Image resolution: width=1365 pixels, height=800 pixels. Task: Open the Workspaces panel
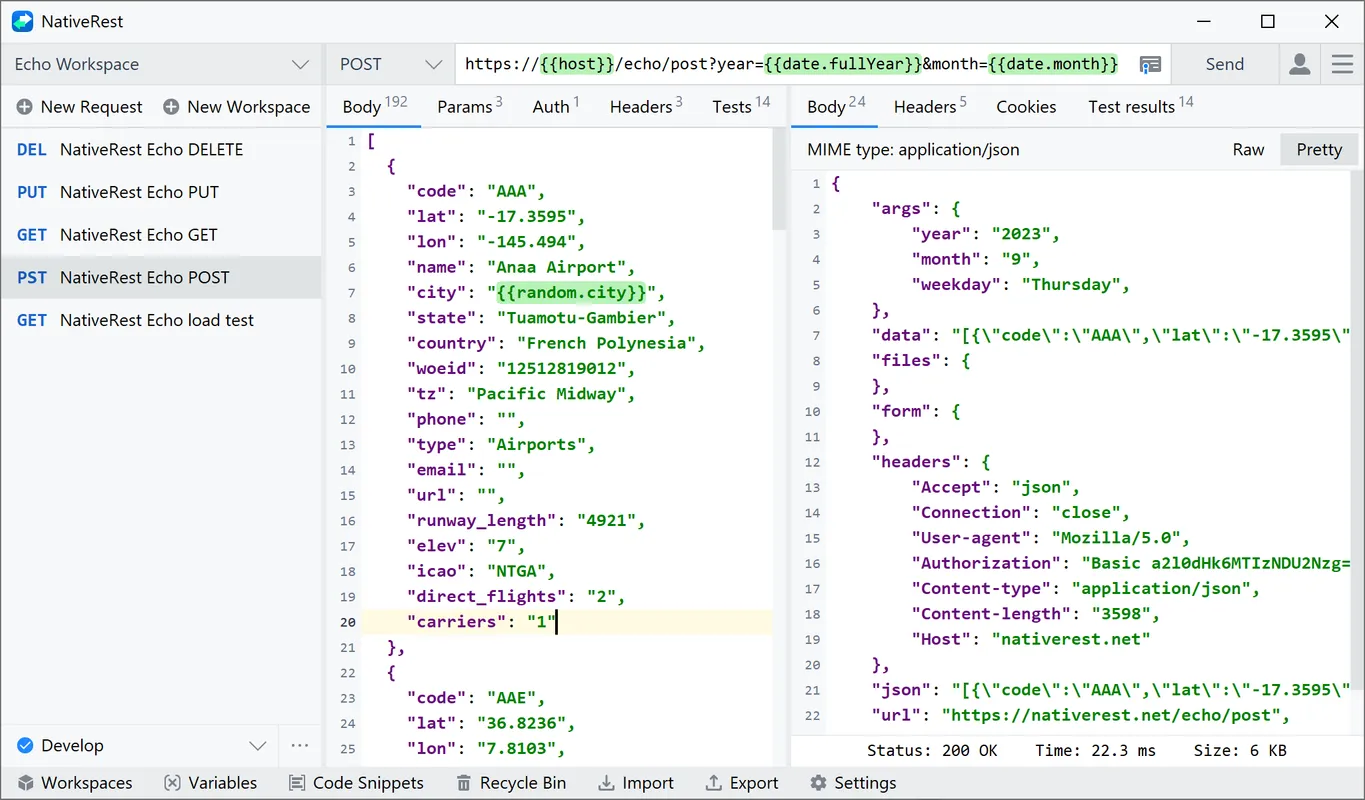75,782
